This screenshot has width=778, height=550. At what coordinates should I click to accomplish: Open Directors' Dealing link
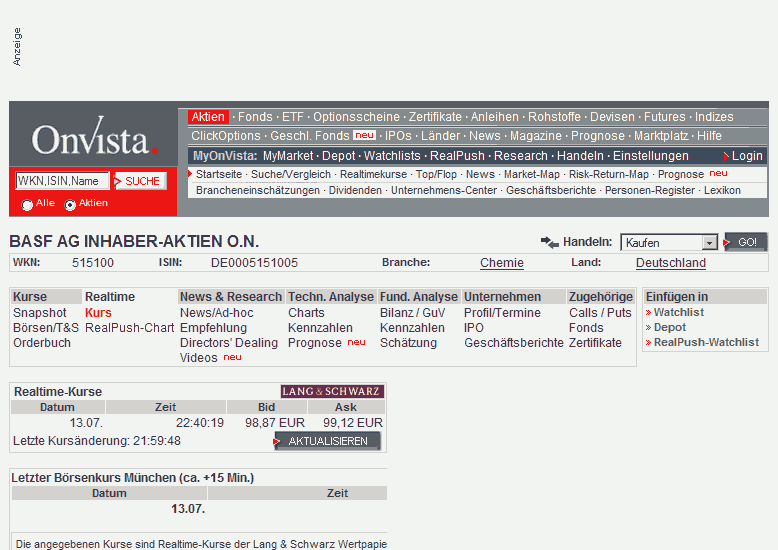(x=229, y=343)
